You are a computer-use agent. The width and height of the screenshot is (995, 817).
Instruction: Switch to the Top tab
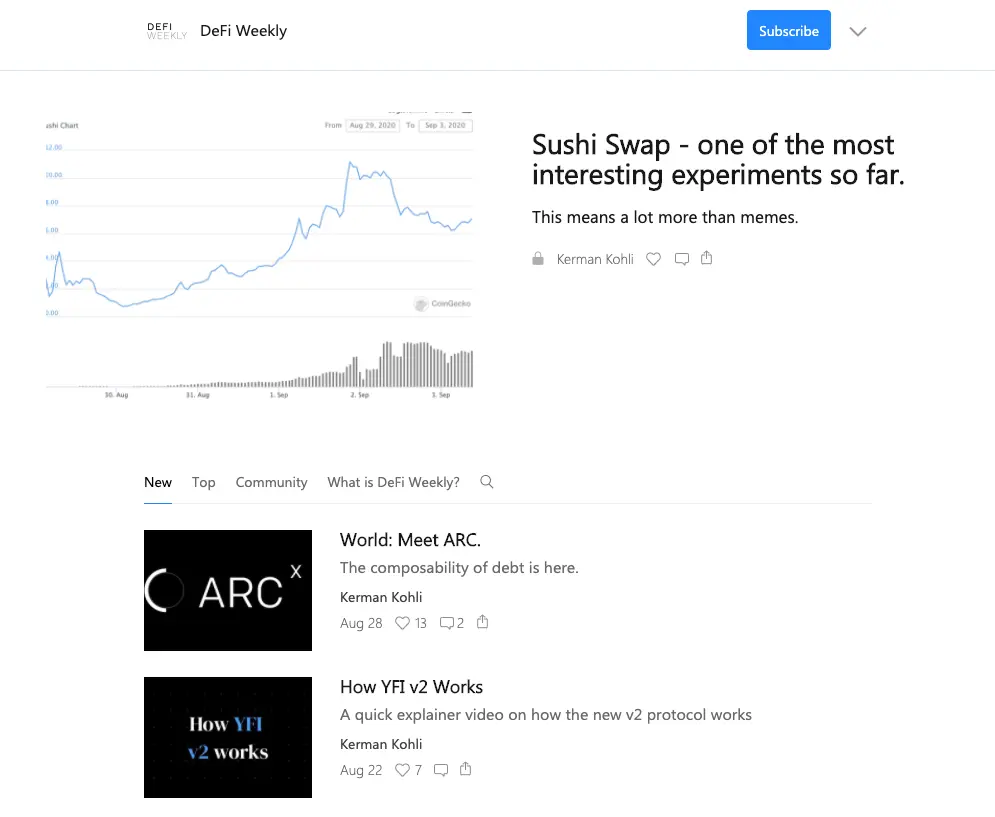204,482
